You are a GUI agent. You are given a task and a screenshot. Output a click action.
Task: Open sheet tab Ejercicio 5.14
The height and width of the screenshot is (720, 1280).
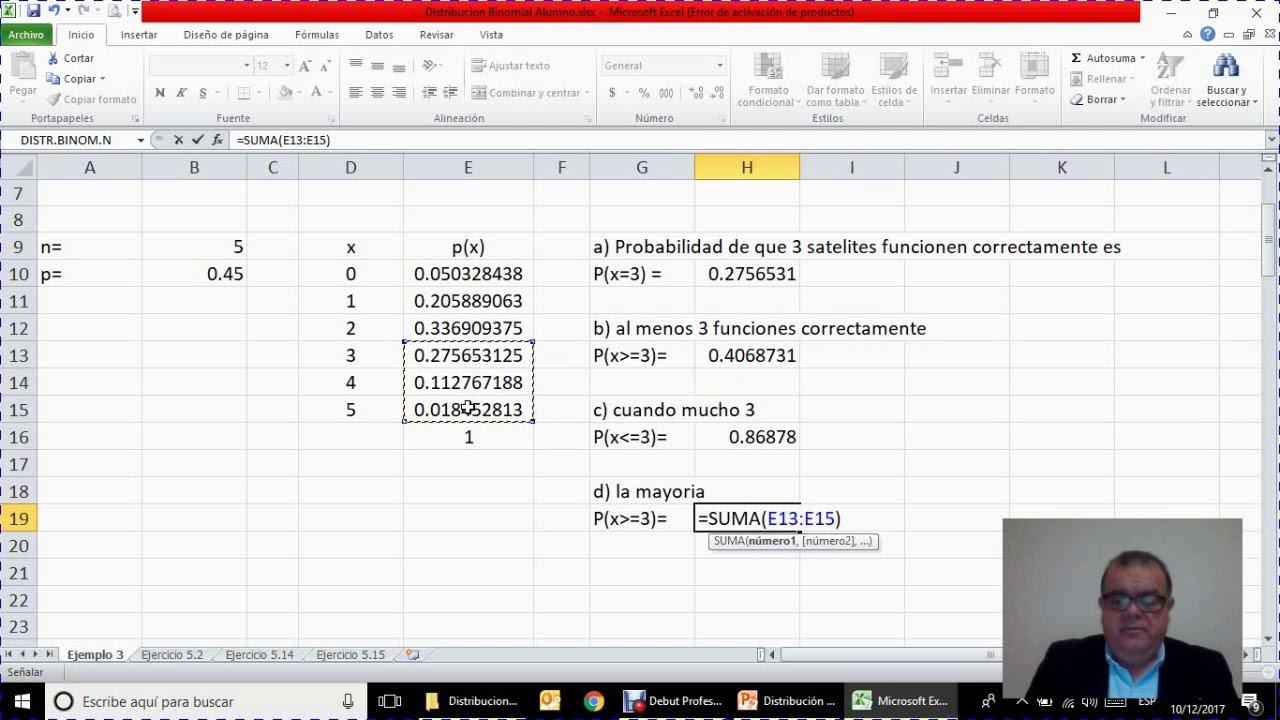click(x=259, y=655)
